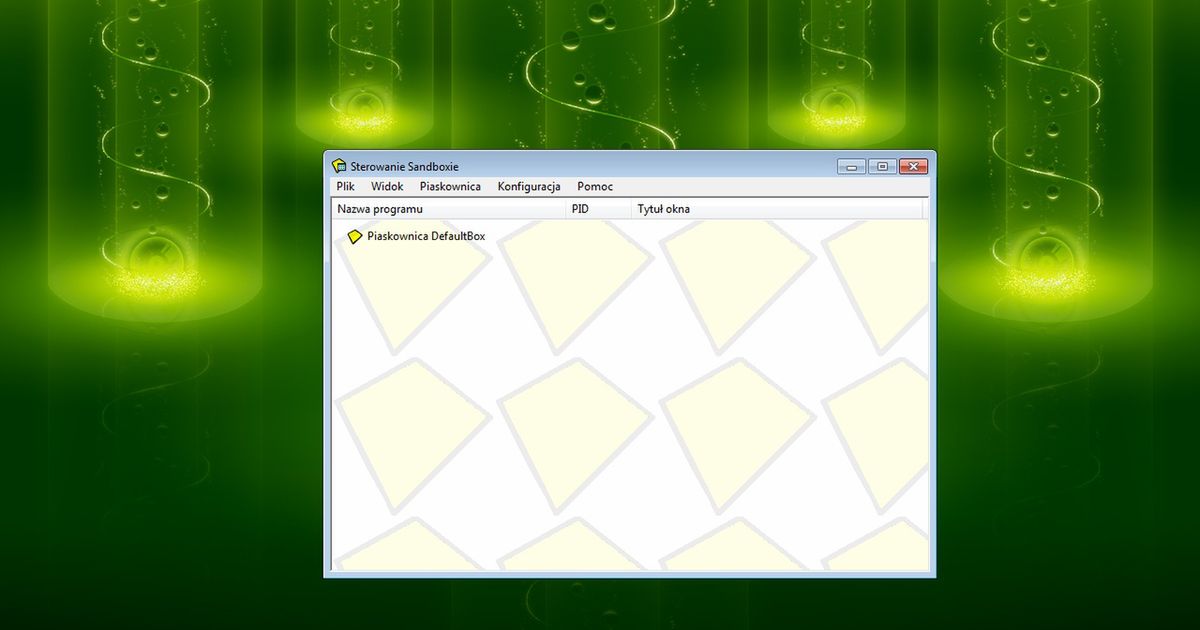1200x630 pixels.
Task: Click the divider between Nazwa programu and PID
Action: [566, 209]
